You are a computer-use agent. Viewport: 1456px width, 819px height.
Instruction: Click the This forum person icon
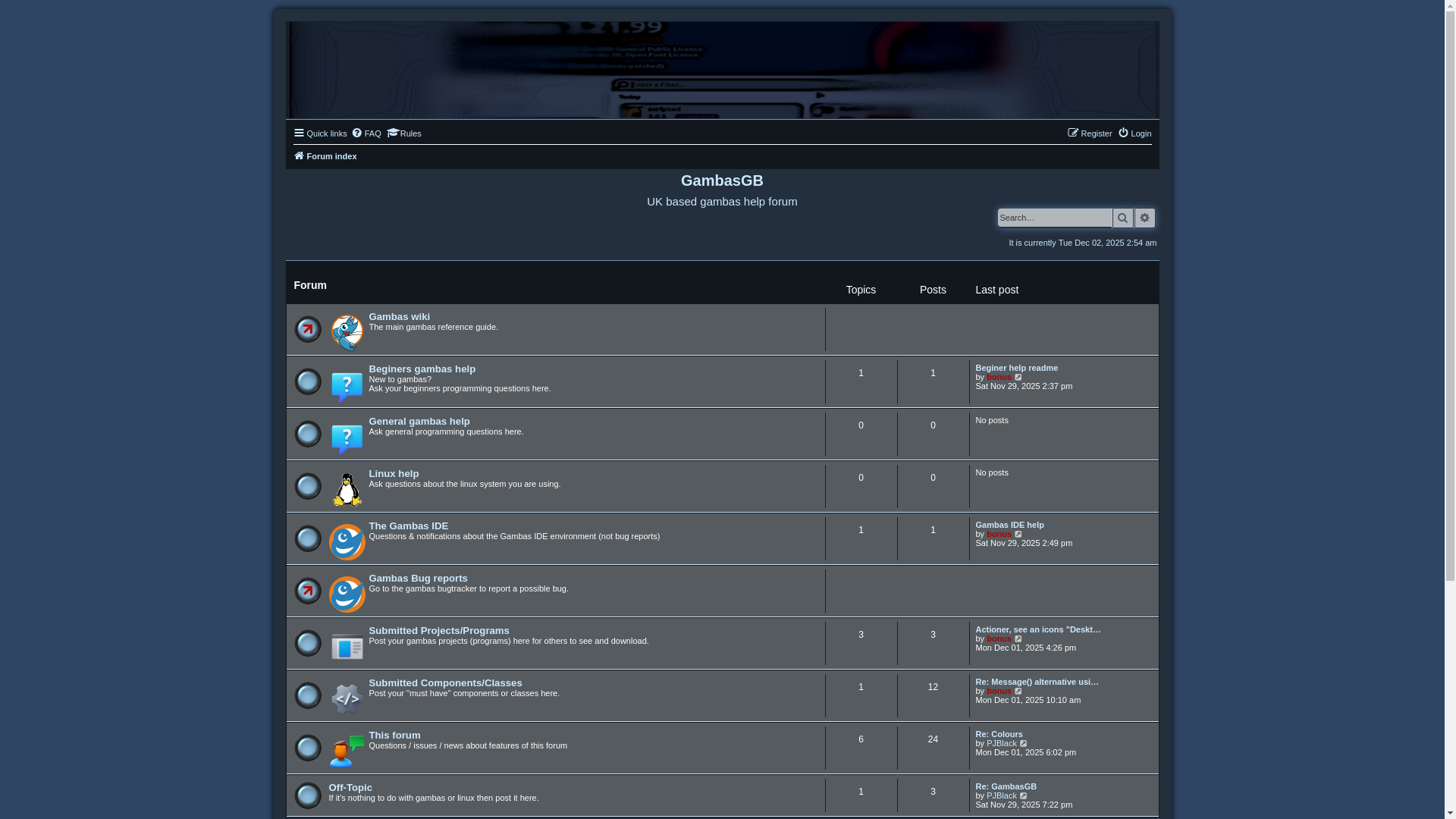347,751
